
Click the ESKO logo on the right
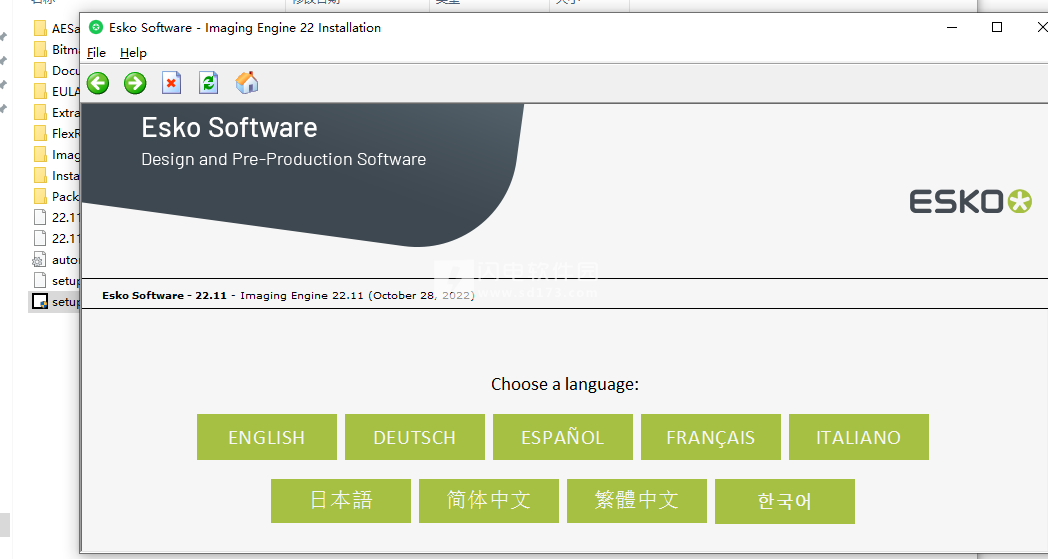click(970, 201)
